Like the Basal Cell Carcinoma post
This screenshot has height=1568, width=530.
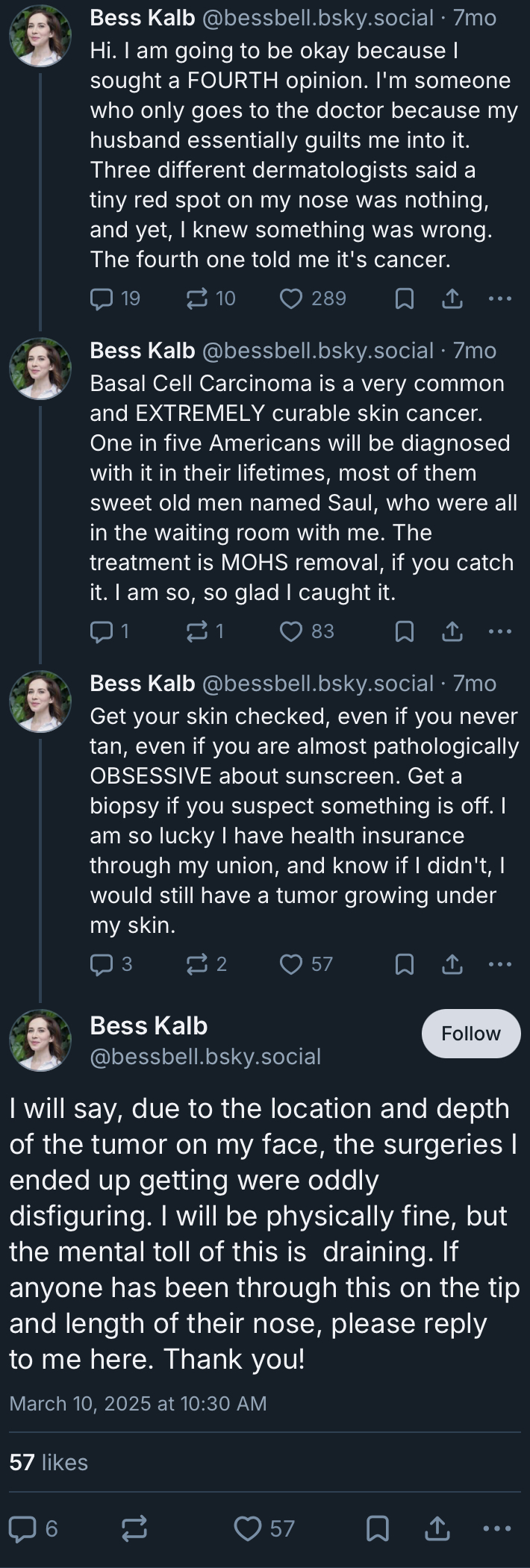tap(291, 631)
